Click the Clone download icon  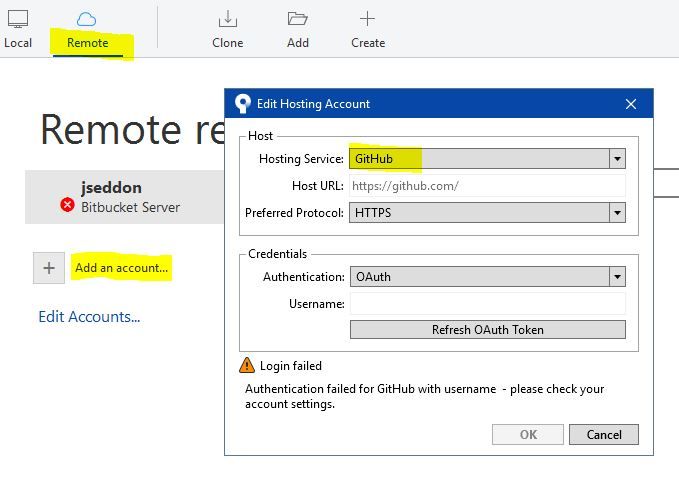[227, 19]
